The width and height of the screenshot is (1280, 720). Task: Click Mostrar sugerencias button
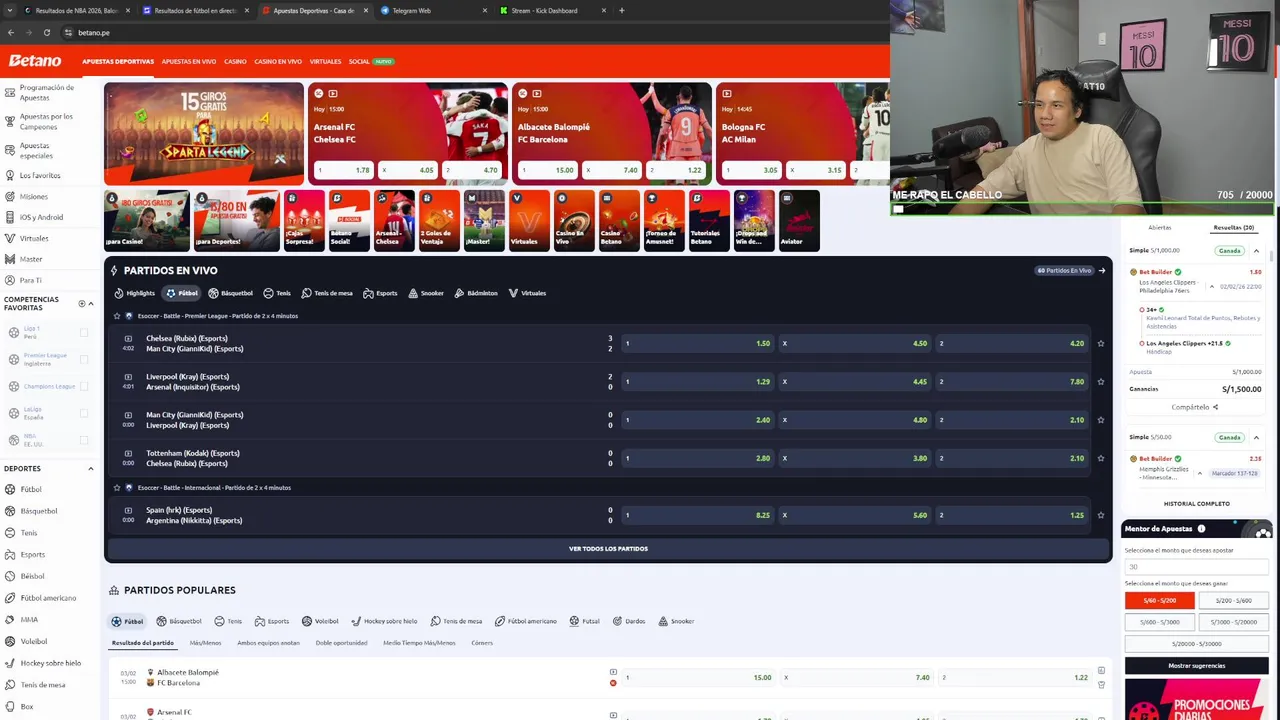1196,666
